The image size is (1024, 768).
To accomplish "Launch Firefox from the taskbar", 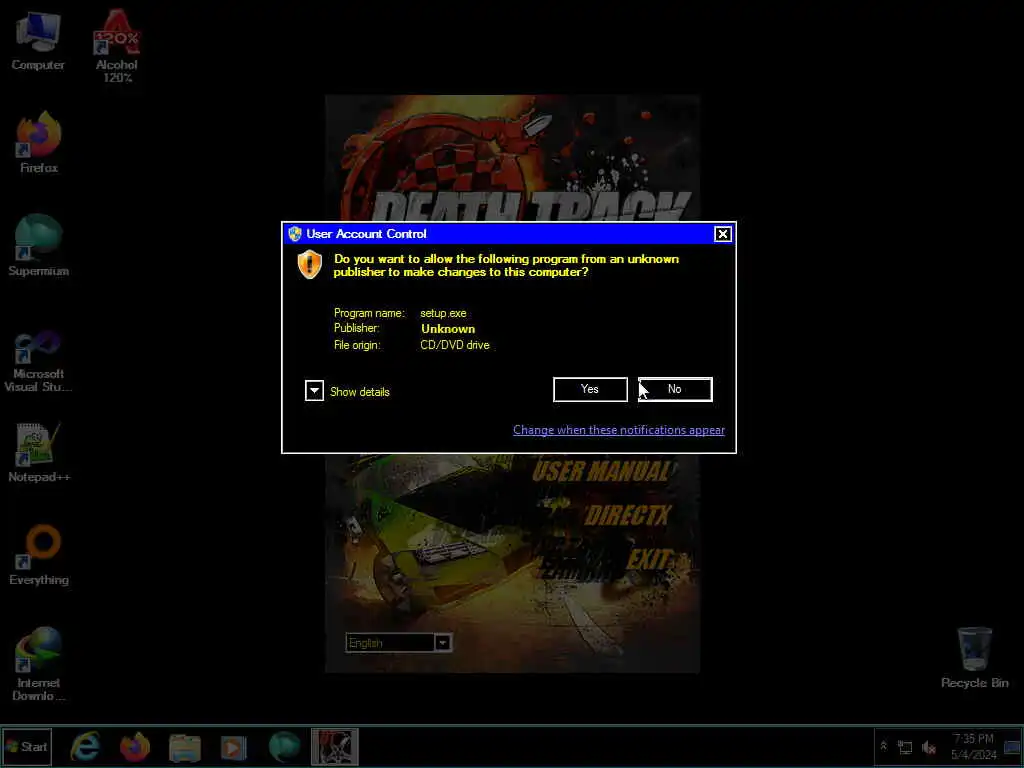I will tap(135, 746).
